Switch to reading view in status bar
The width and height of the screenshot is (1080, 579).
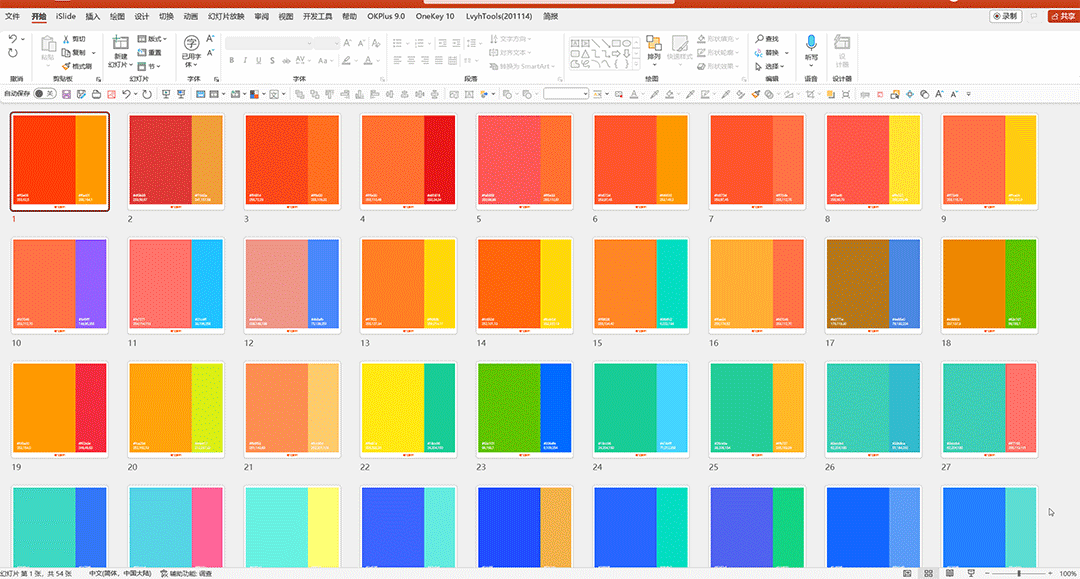tap(950, 573)
